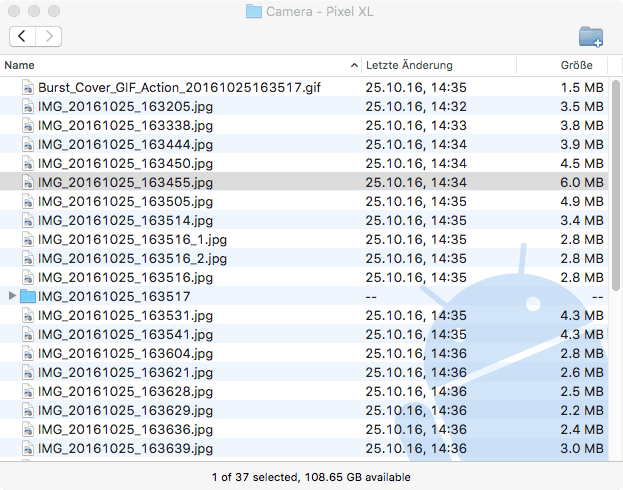This screenshot has width=623, height=490.
Task: Click the 25.10.16, 14:32 date cell
Action: [416, 107]
